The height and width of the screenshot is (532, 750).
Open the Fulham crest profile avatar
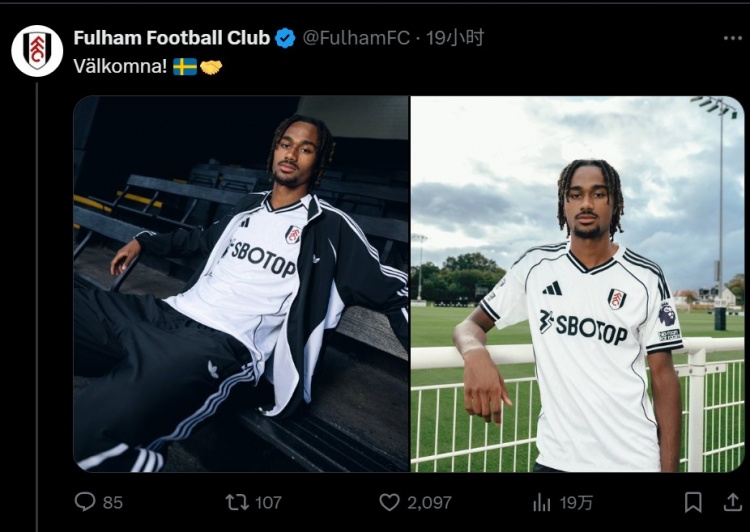tap(37, 50)
